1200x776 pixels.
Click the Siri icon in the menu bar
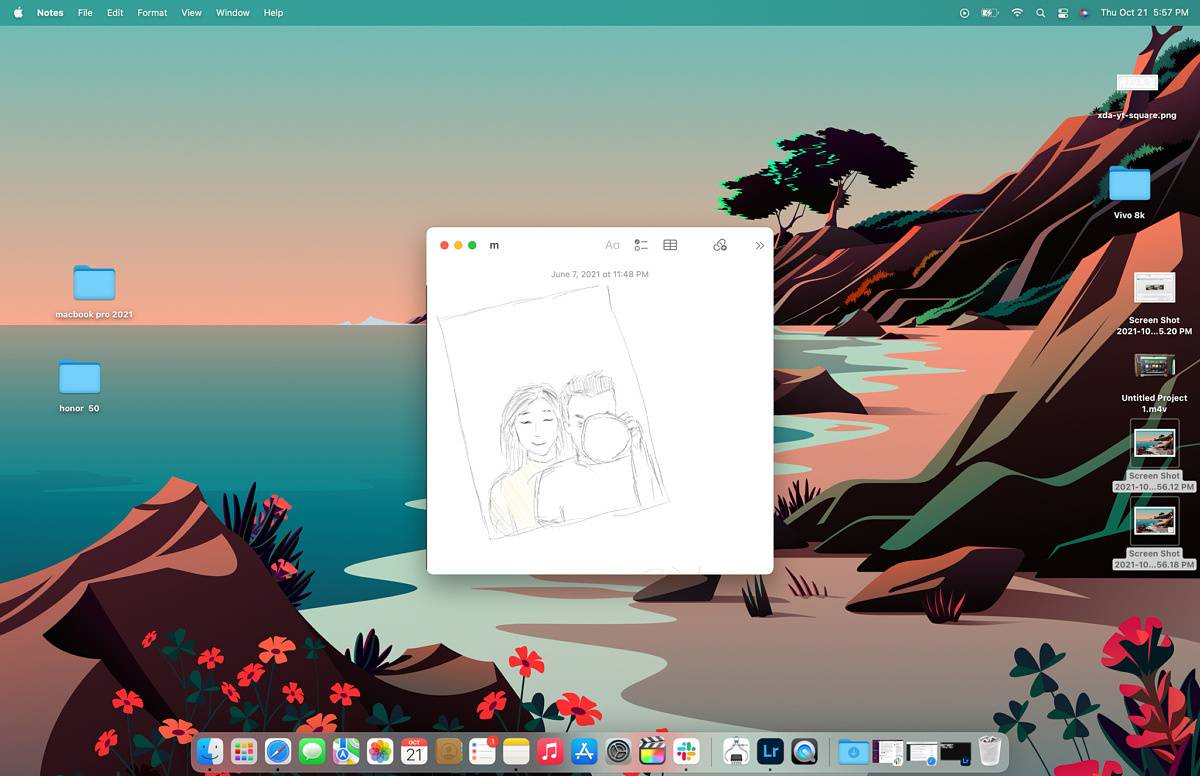pyautogui.click(x=1084, y=13)
